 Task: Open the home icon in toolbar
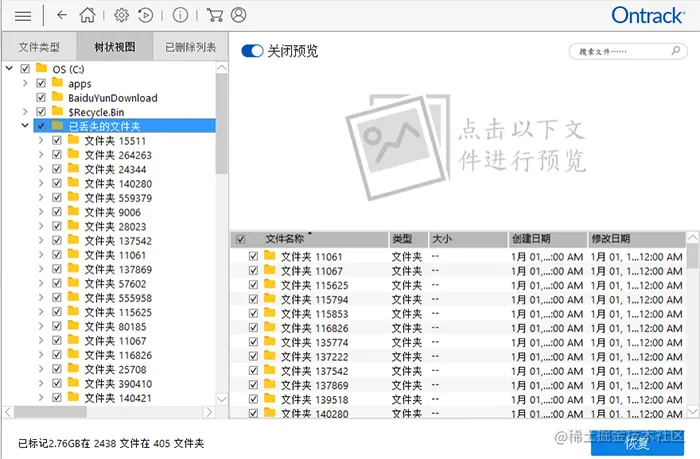(88, 15)
